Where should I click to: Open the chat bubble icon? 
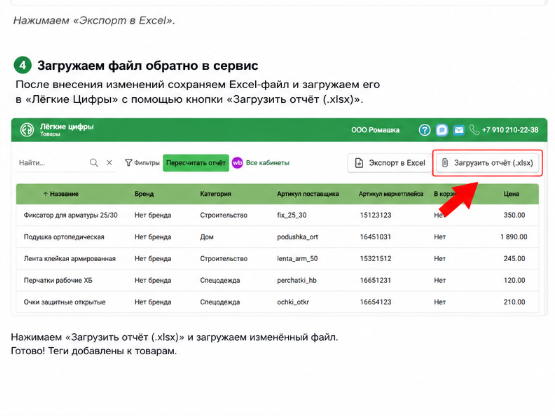click(x=442, y=130)
